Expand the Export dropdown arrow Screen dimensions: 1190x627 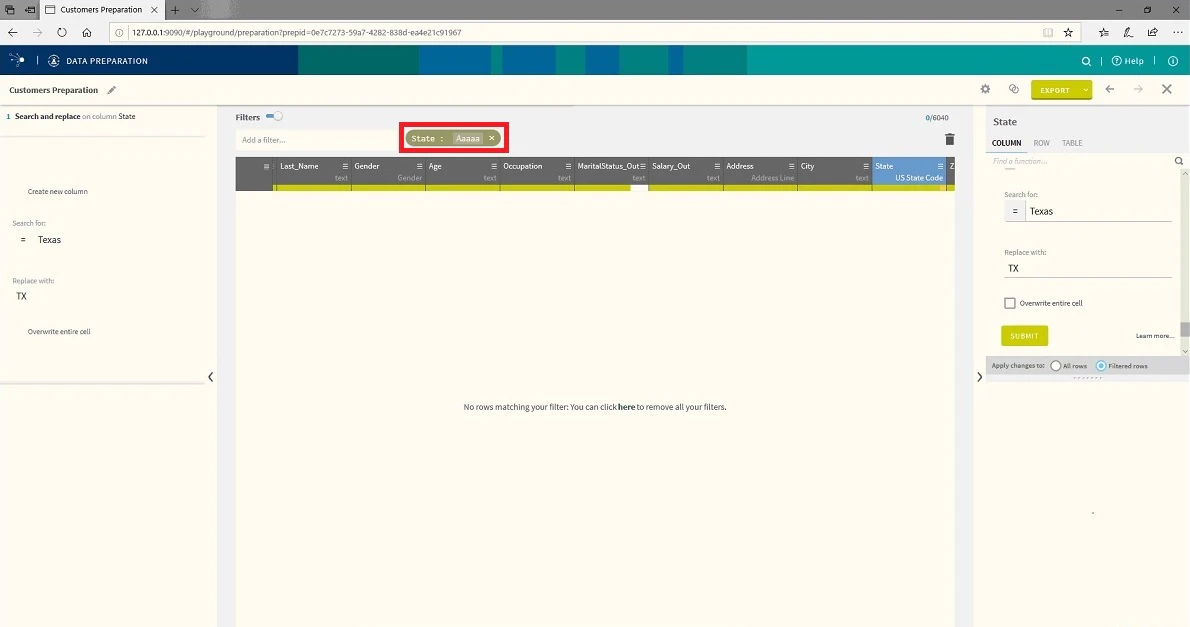(x=1086, y=90)
